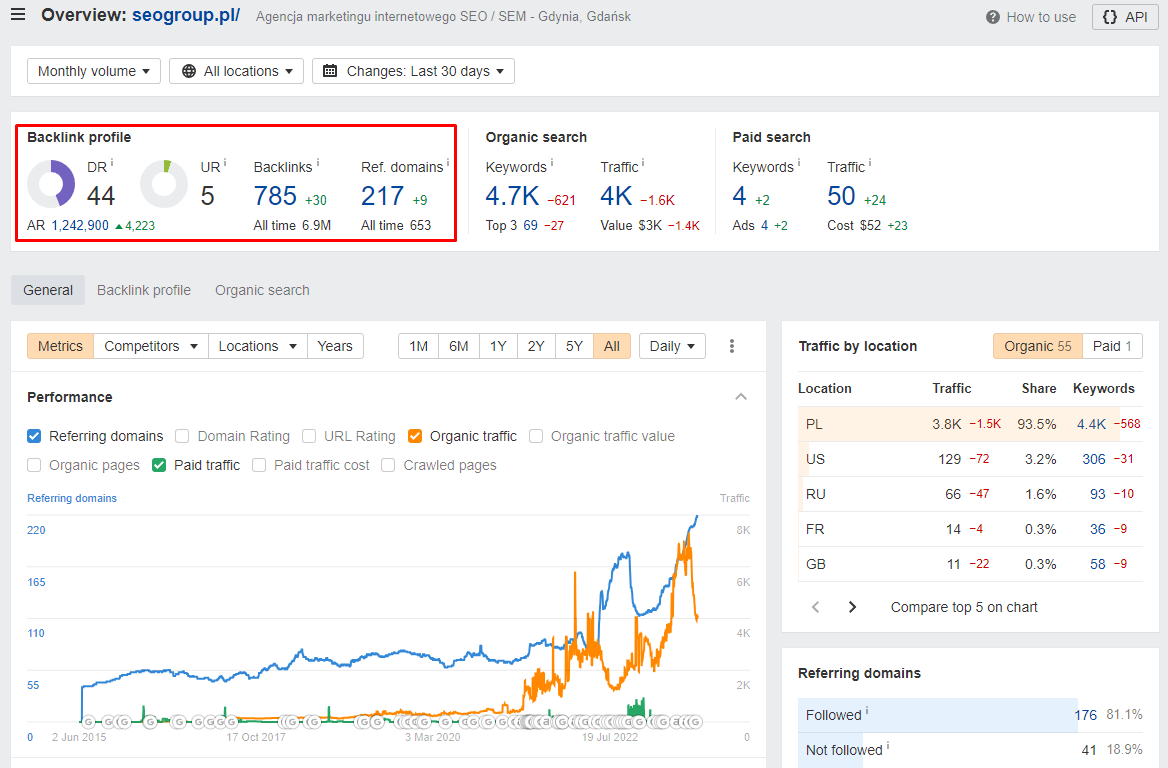Screen dimensions: 1168x768
Task: Uncheck Referring domains checkbox
Action: click(34, 437)
